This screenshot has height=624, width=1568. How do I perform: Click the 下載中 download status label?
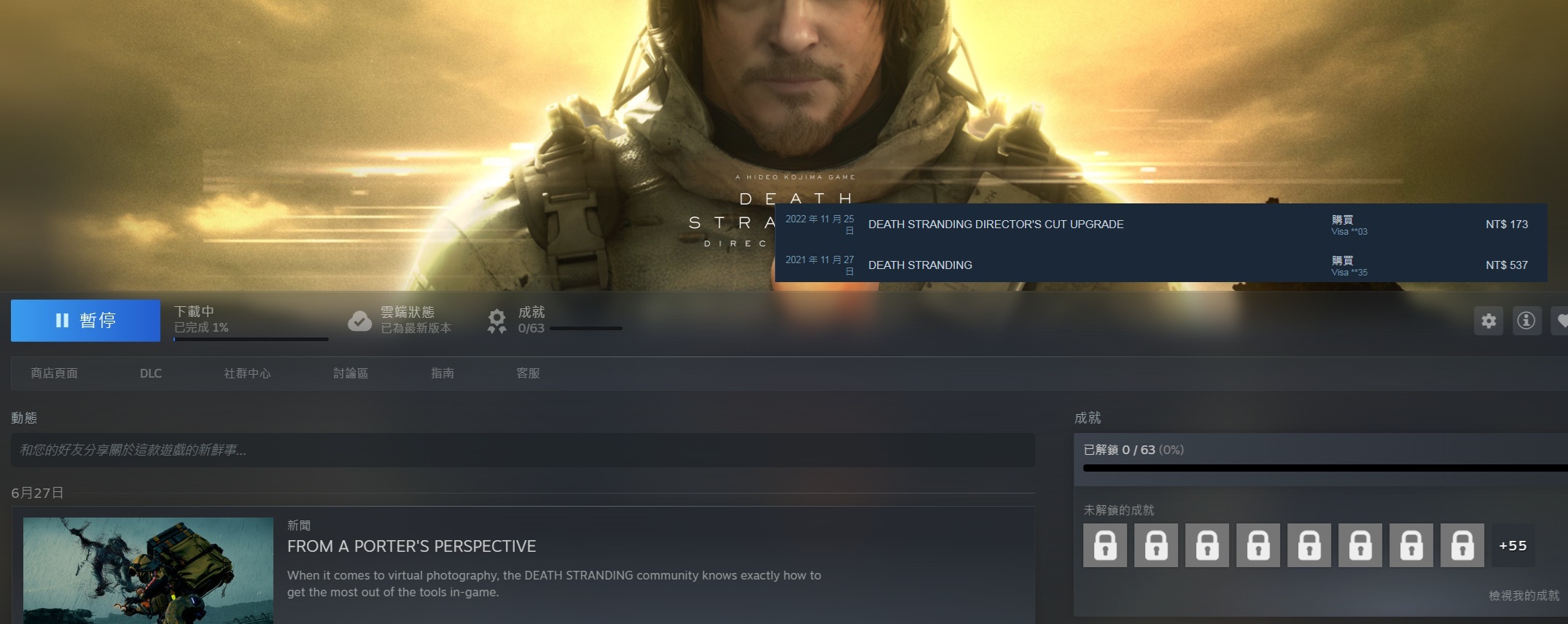point(194,311)
